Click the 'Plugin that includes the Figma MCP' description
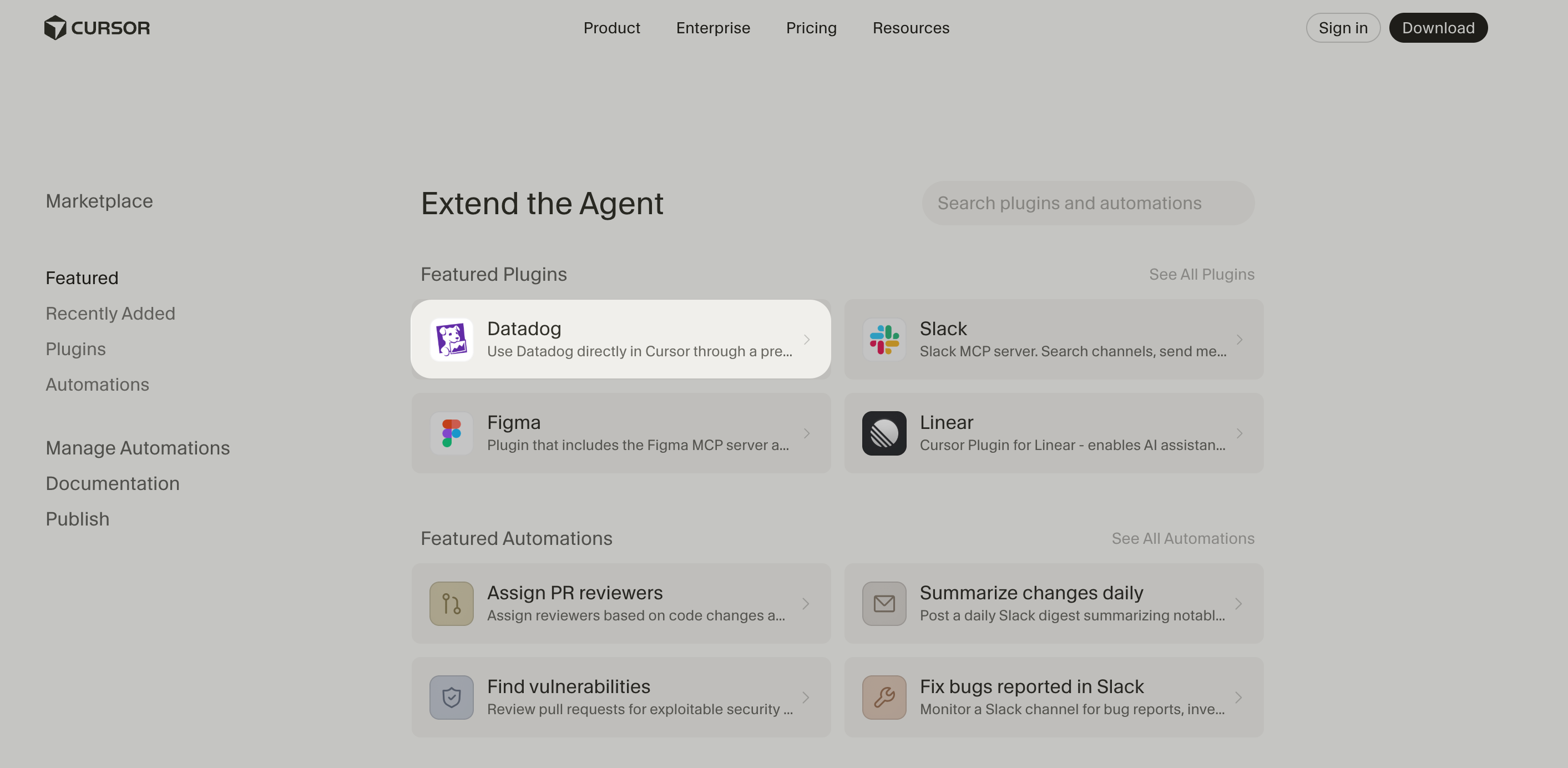This screenshot has width=1568, height=768. [x=638, y=446]
